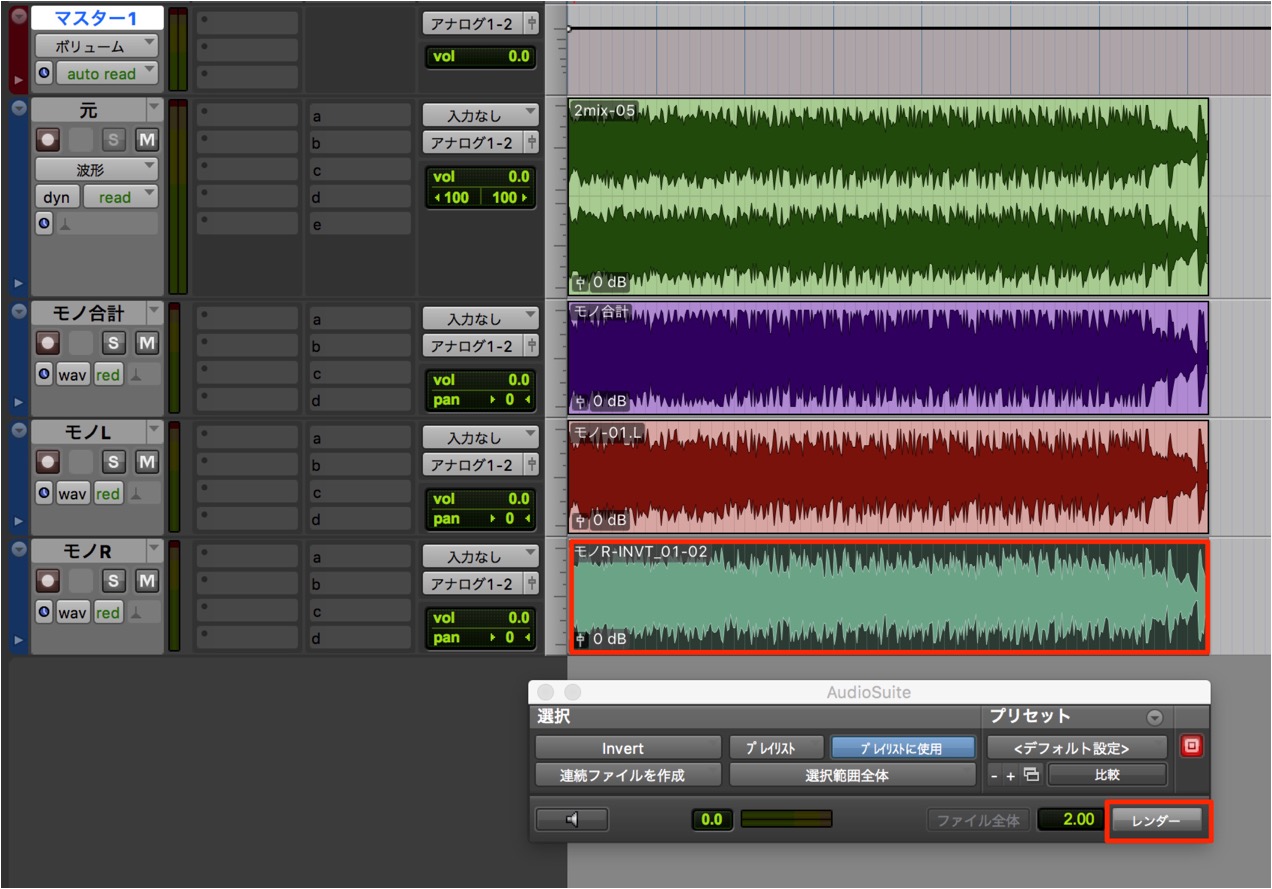Open the Invert plug-in selector in AudioSuite
Screen dimensions: 1272x889
point(628,748)
